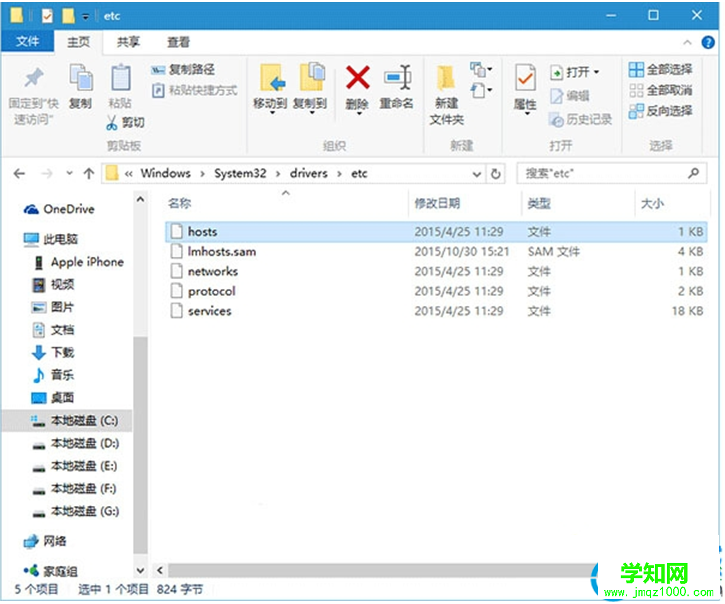The image size is (725, 604).
Task: Open Videos (视频) folder in sidebar
Action: pyautogui.click(x=53, y=284)
